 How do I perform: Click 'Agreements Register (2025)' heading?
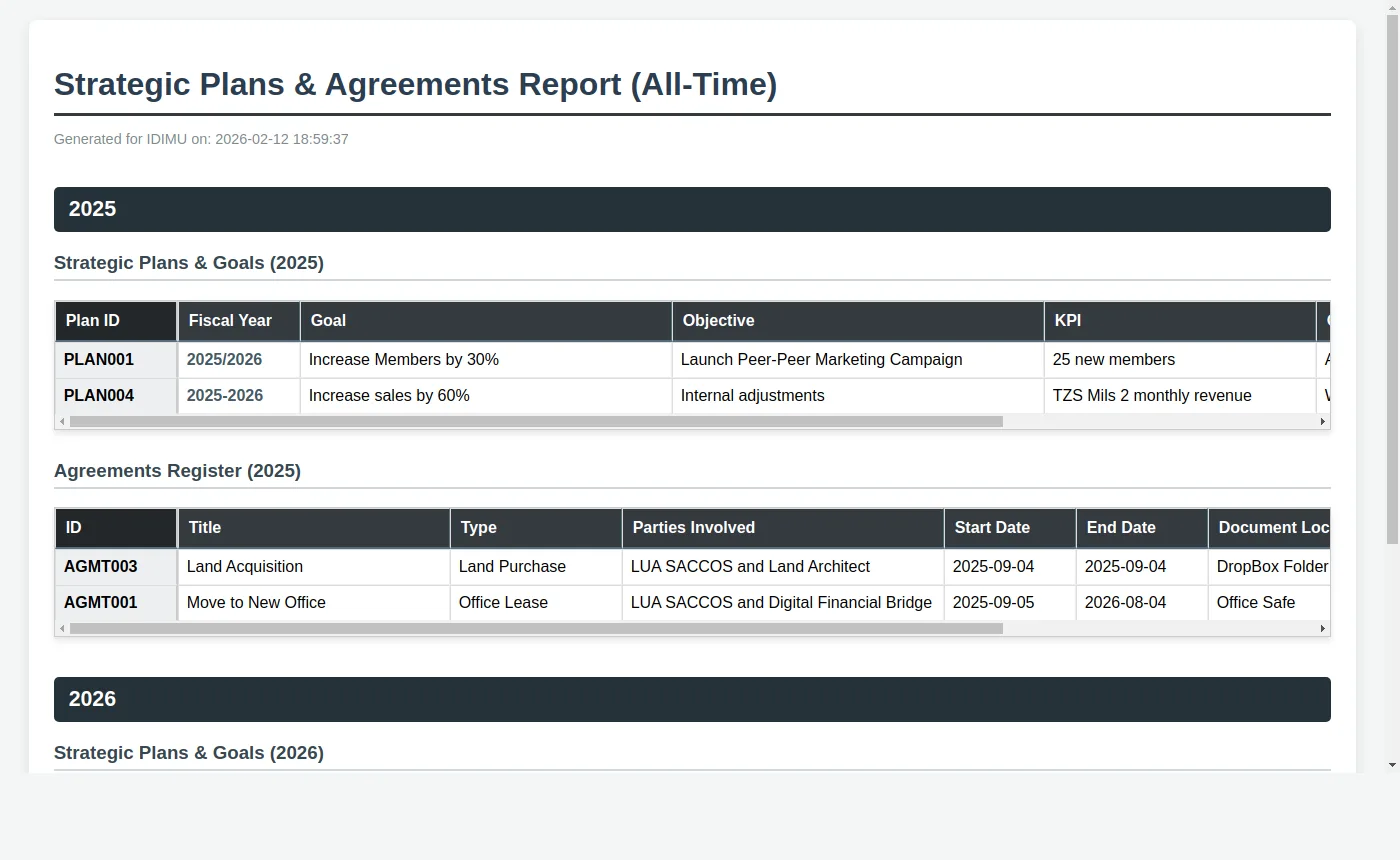pyautogui.click(x=177, y=471)
